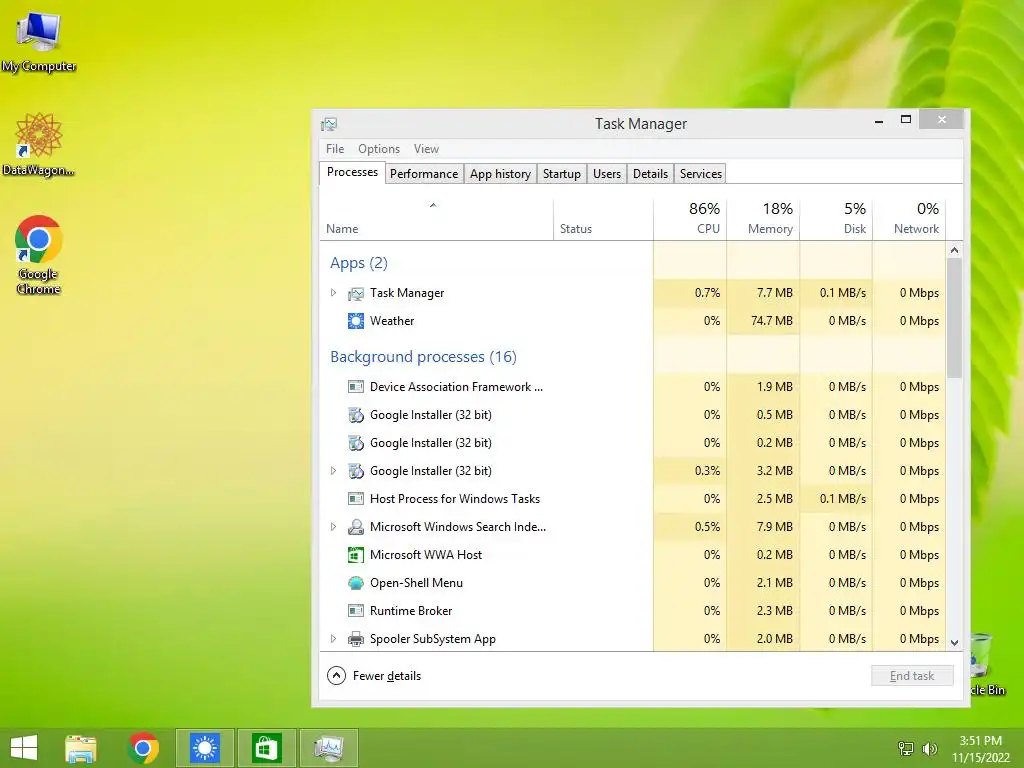Select the Google Chrome desktop shortcut

coord(38,255)
